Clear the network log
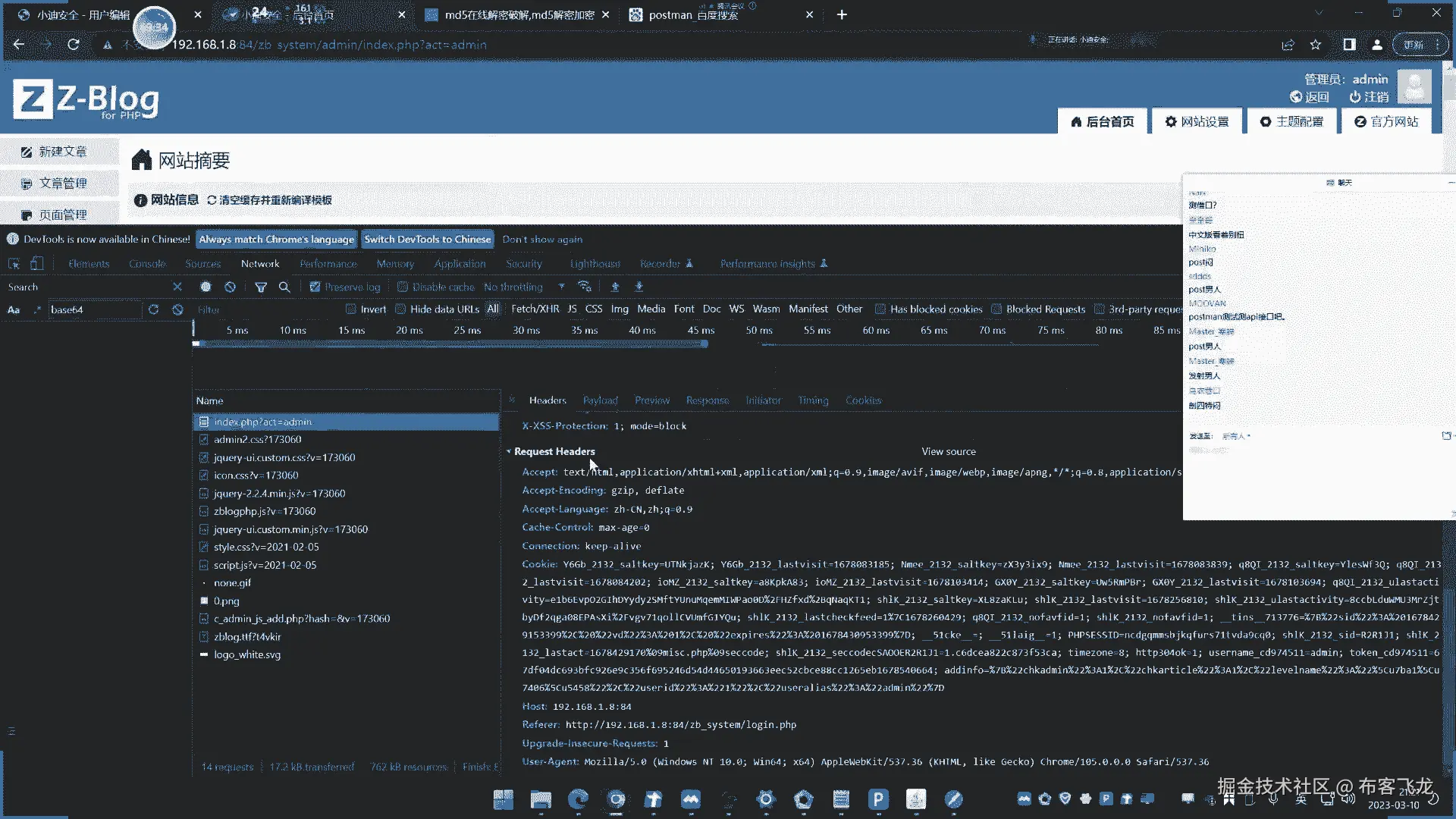 231,287
